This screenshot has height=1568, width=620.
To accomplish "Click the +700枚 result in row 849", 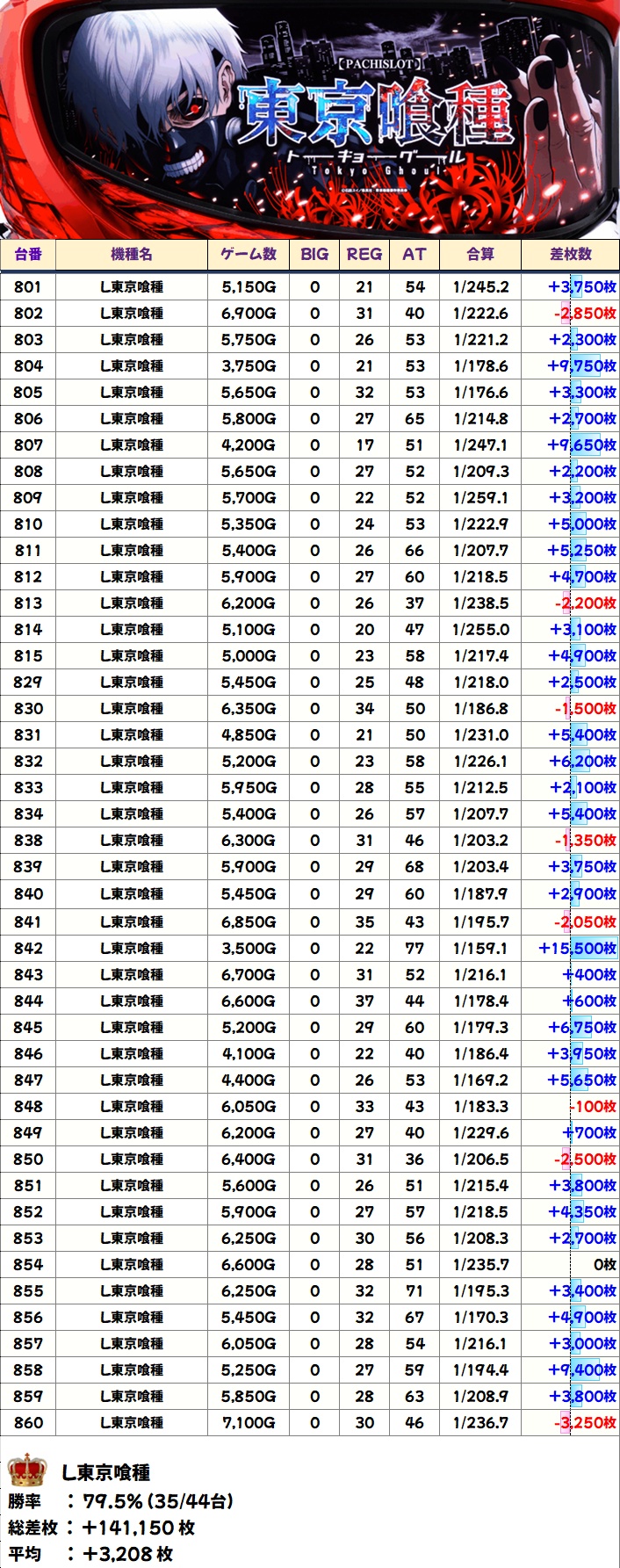I will 590,1132.
